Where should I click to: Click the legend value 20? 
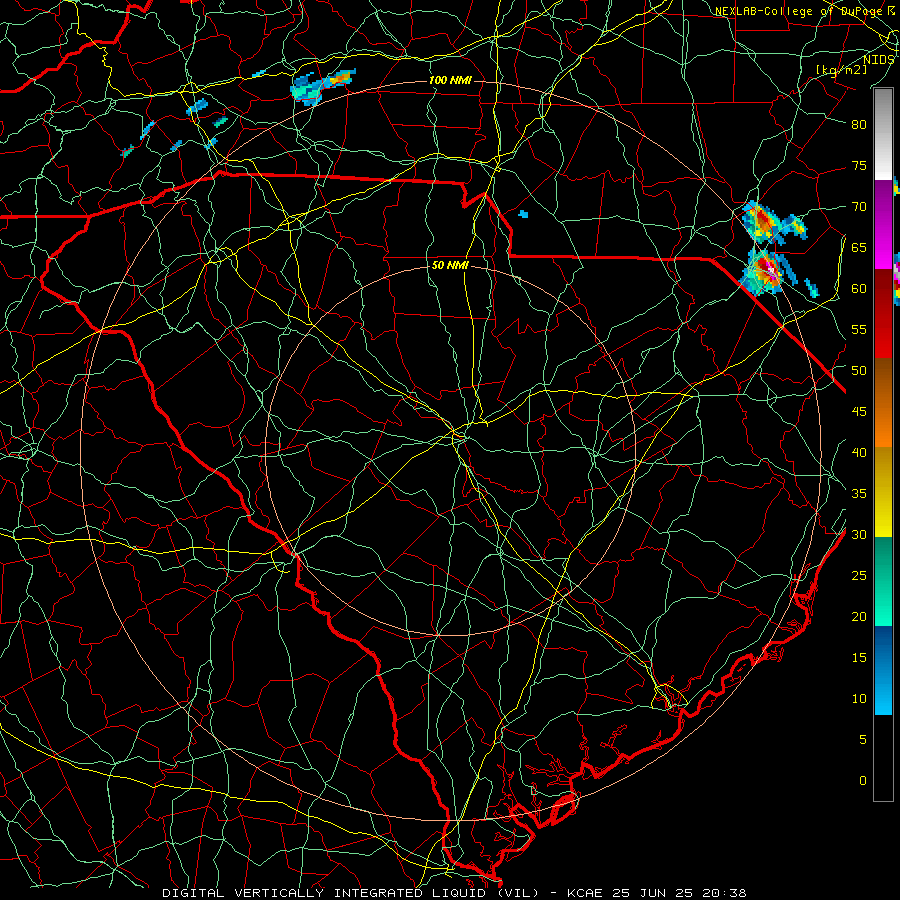(859, 617)
